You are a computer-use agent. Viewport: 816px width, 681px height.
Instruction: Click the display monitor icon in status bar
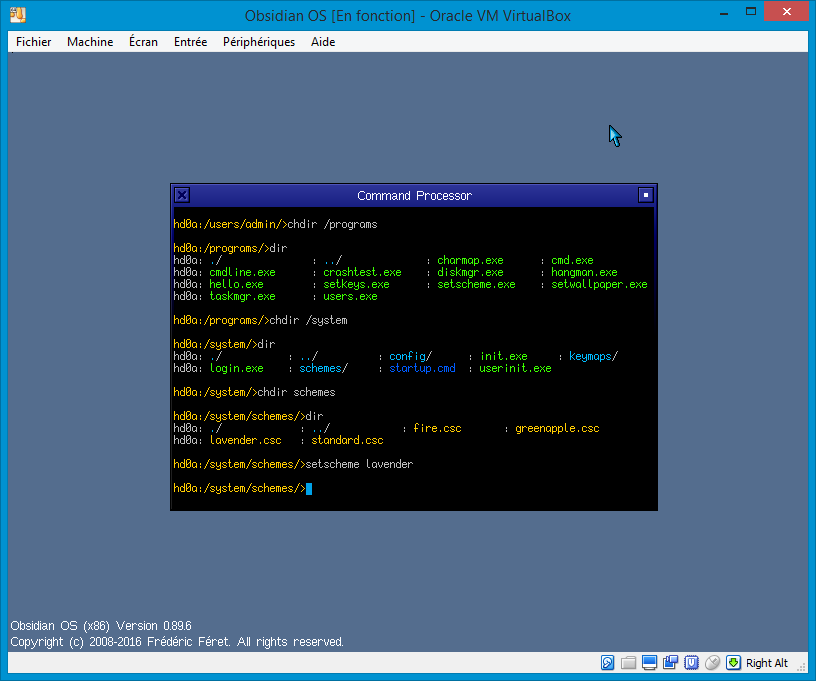(649, 663)
